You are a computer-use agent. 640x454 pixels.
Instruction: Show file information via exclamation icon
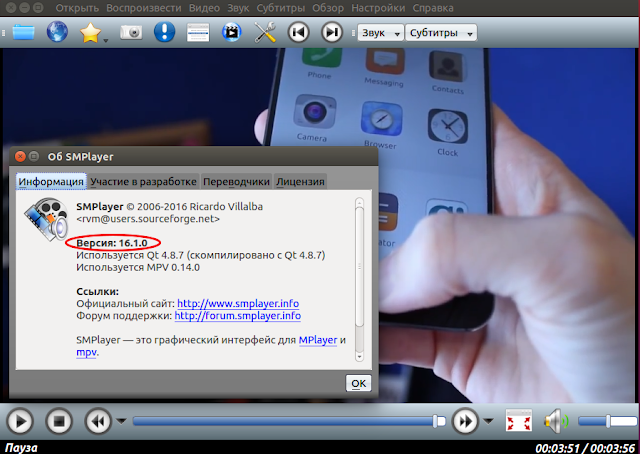164,32
